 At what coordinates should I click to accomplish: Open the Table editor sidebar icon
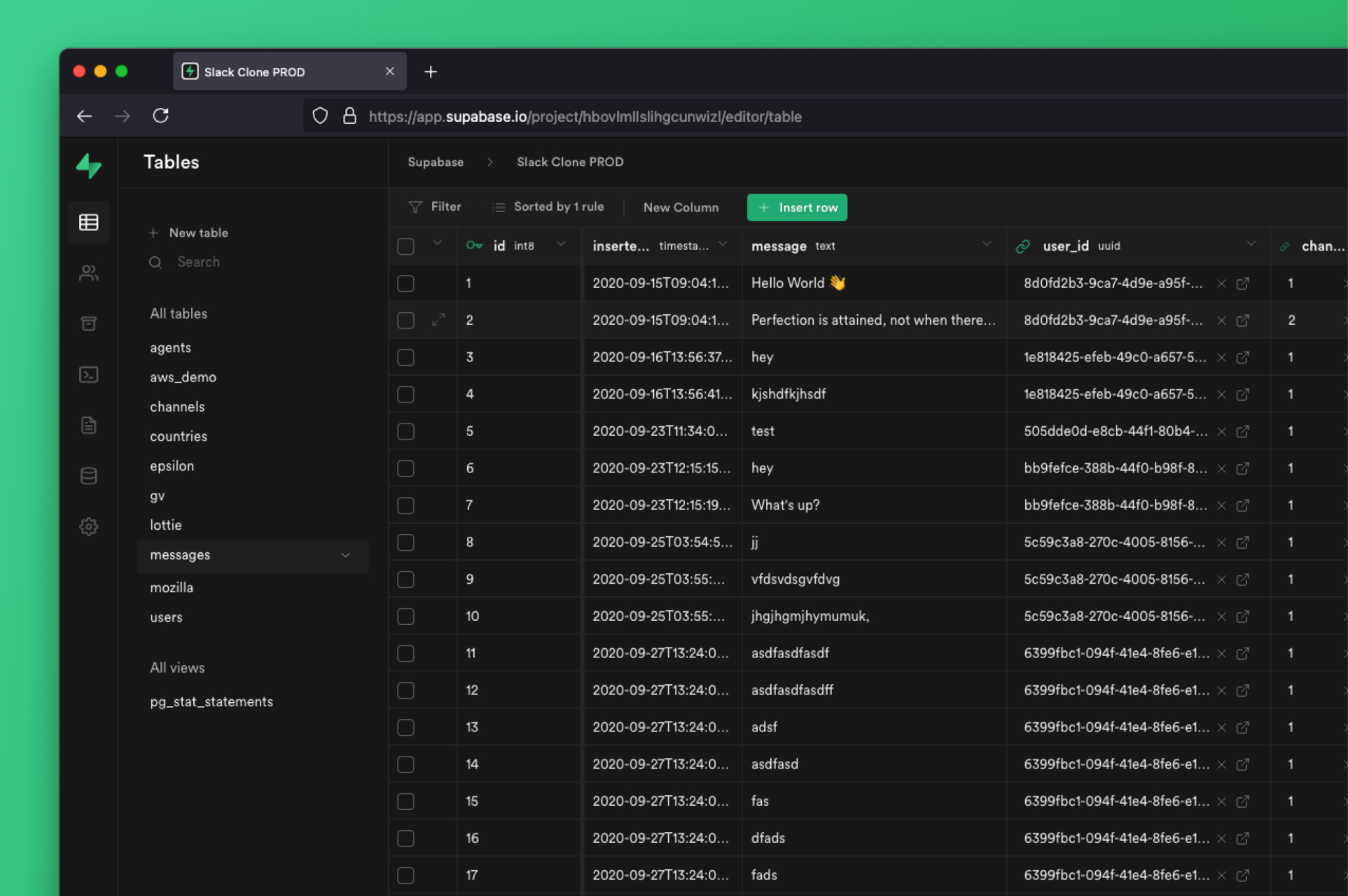tap(89, 223)
